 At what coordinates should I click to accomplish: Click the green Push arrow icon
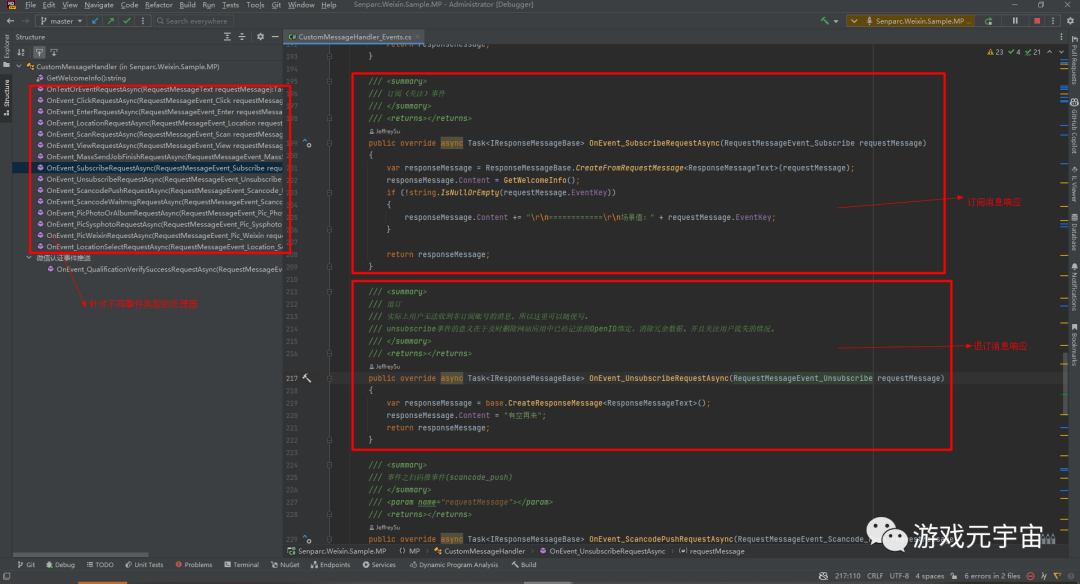[110, 21]
